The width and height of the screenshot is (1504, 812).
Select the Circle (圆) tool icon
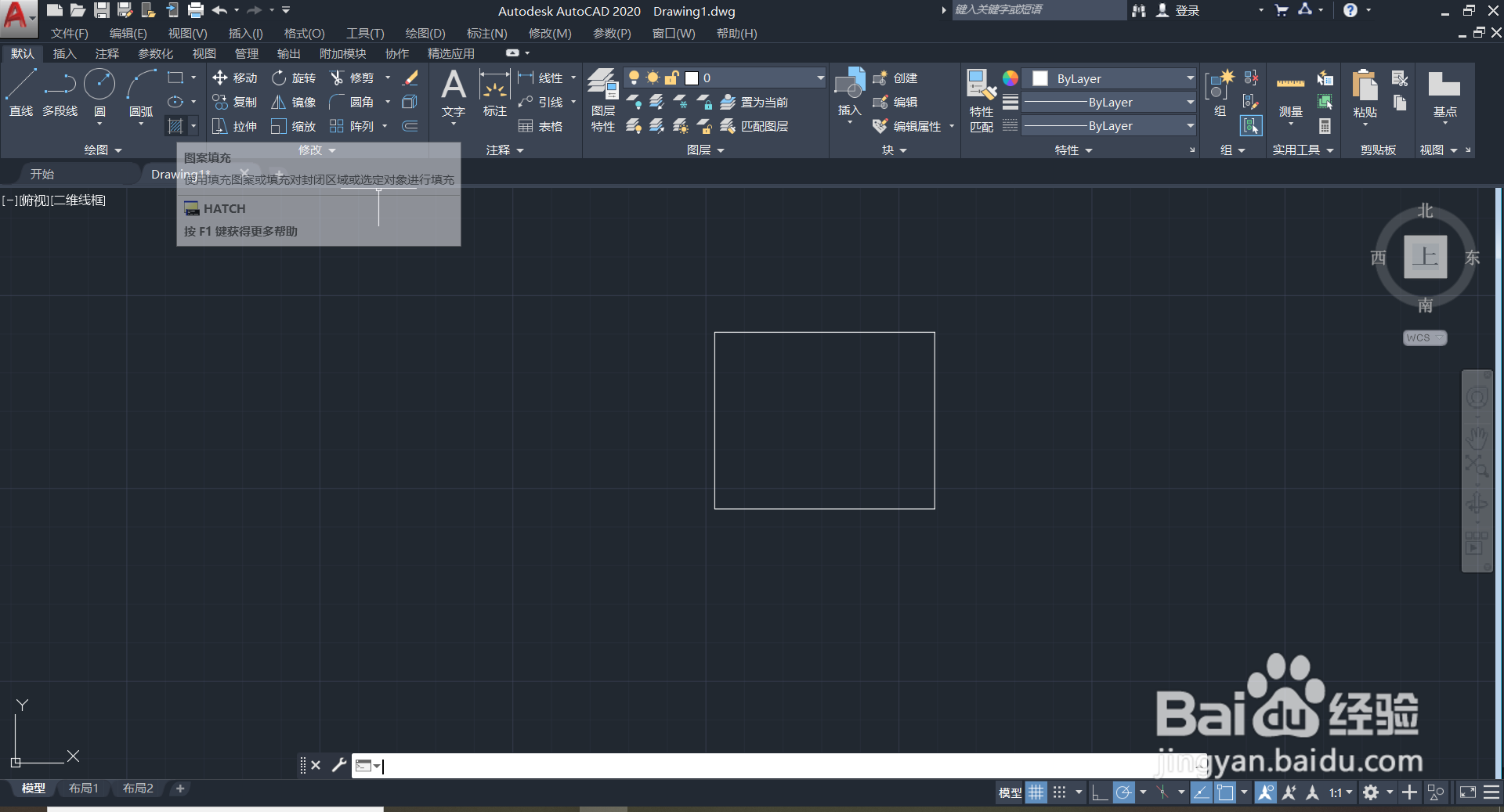99,84
